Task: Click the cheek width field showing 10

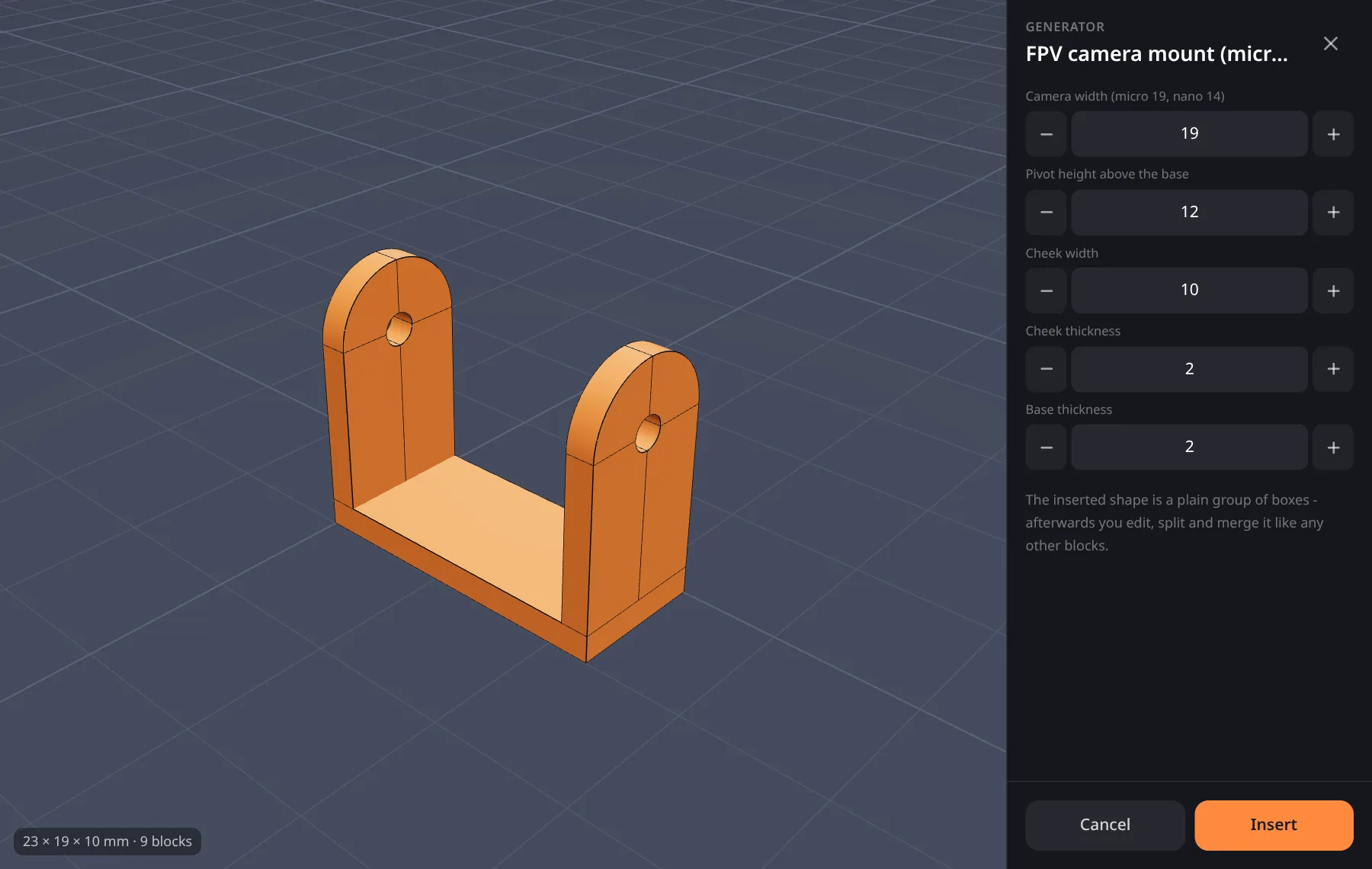Action: 1189,290
